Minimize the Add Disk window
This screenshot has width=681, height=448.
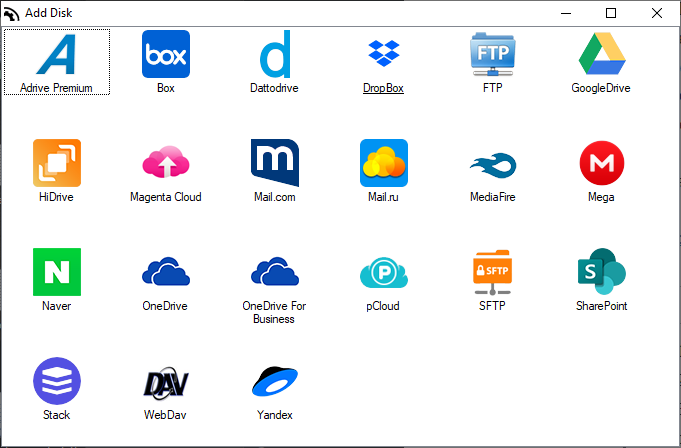pos(565,13)
